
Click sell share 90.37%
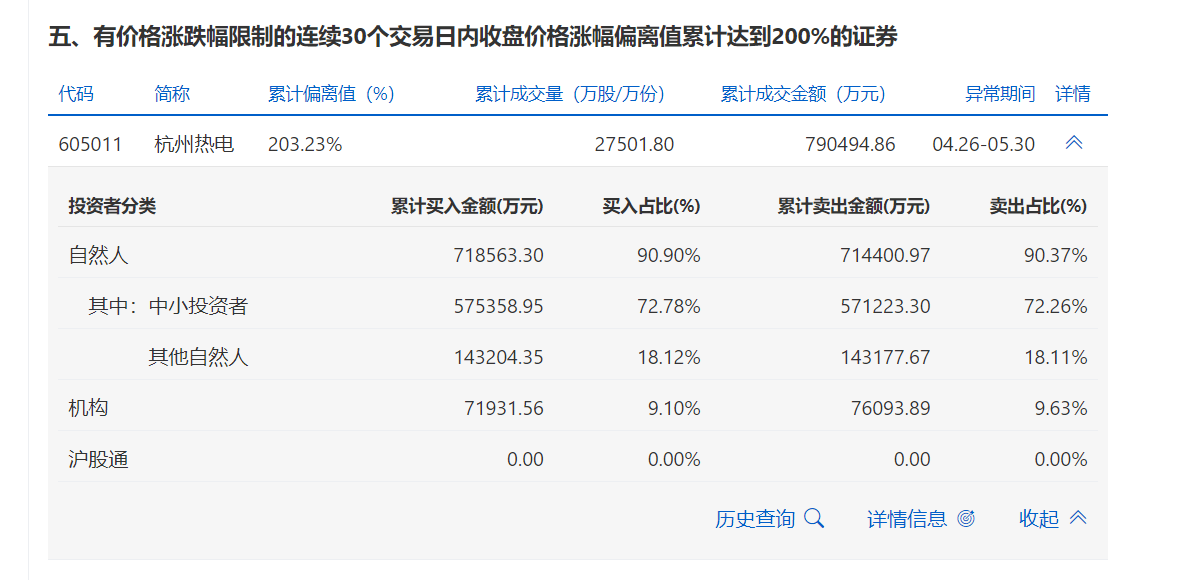click(1056, 256)
